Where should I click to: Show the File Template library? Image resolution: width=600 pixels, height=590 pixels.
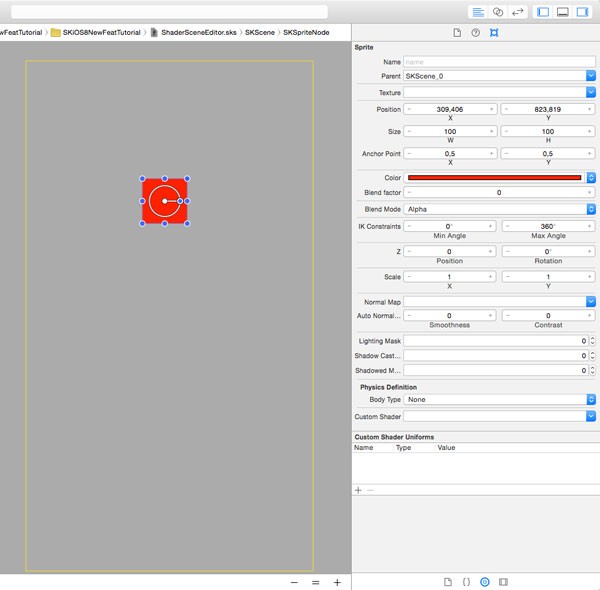[x=447, y=582]
